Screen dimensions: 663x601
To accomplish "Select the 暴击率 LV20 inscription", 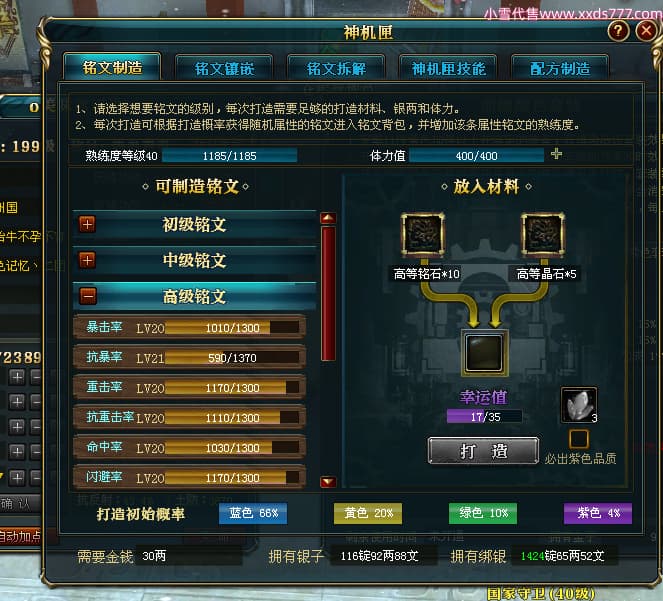I will pos(189,327).
